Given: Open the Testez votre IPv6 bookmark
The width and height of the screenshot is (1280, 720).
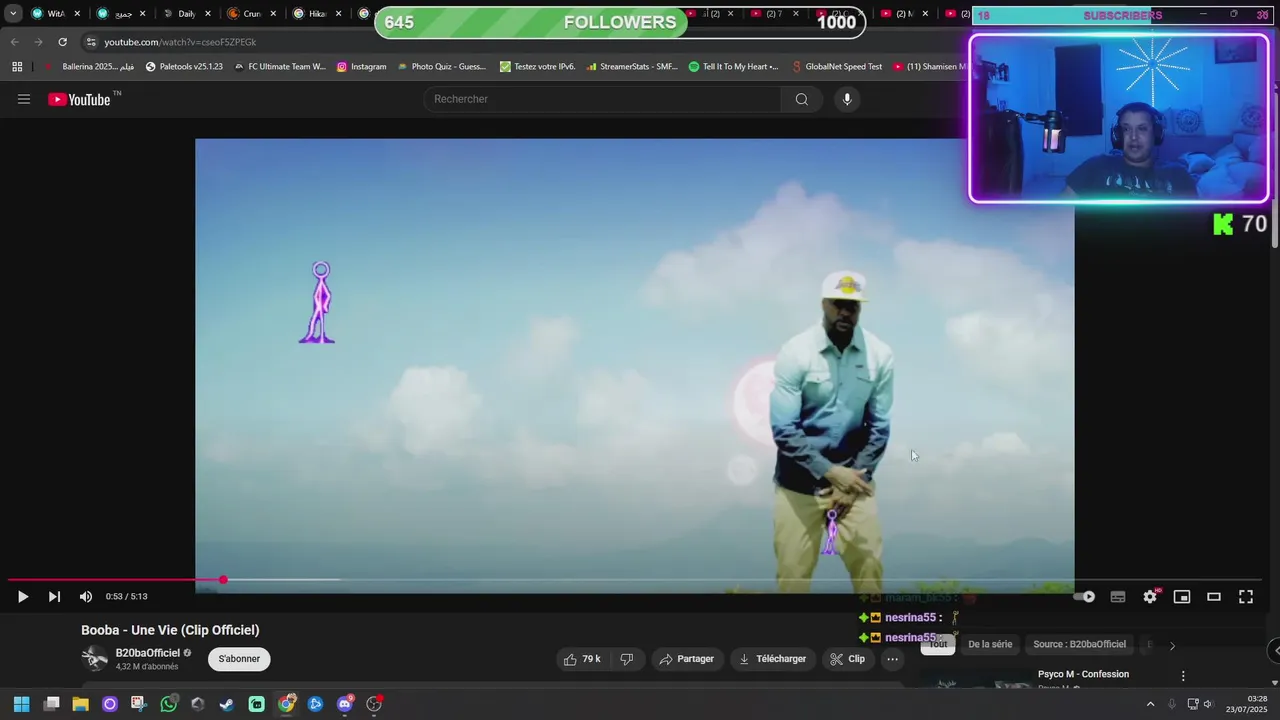Looking at the screenshot, I should coord(537,66).
